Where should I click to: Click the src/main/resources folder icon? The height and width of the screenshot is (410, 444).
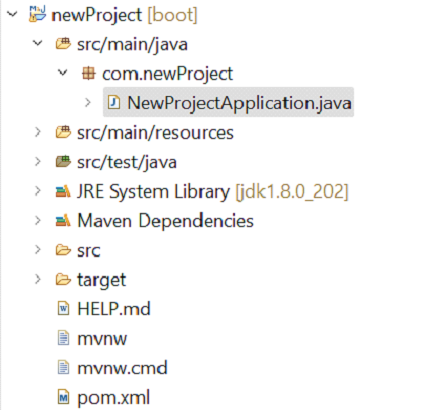tap(63, 132)
